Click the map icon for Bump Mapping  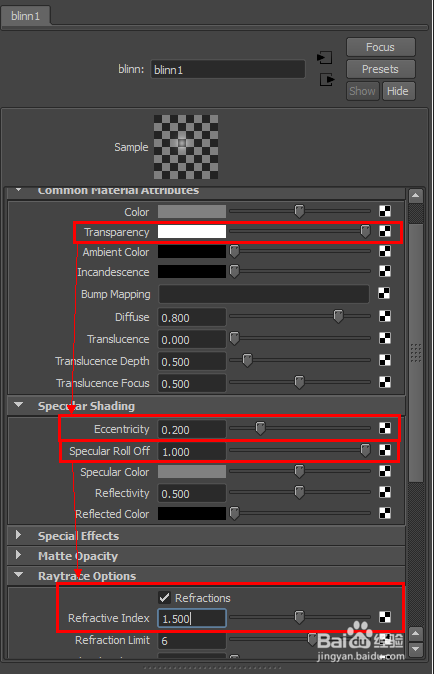coord(384,294)
